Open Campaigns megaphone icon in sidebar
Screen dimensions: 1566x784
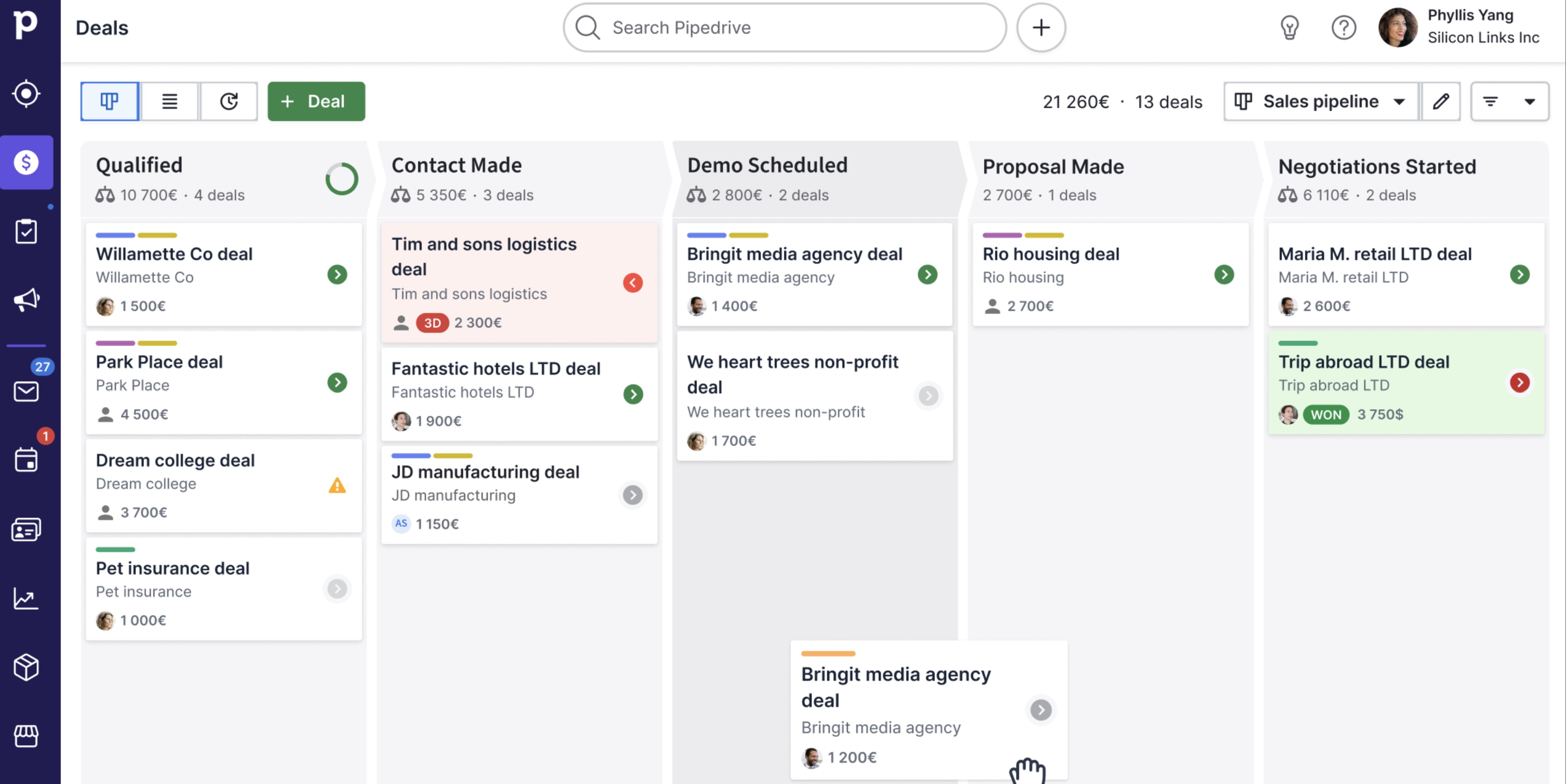(x=26, y=300)
